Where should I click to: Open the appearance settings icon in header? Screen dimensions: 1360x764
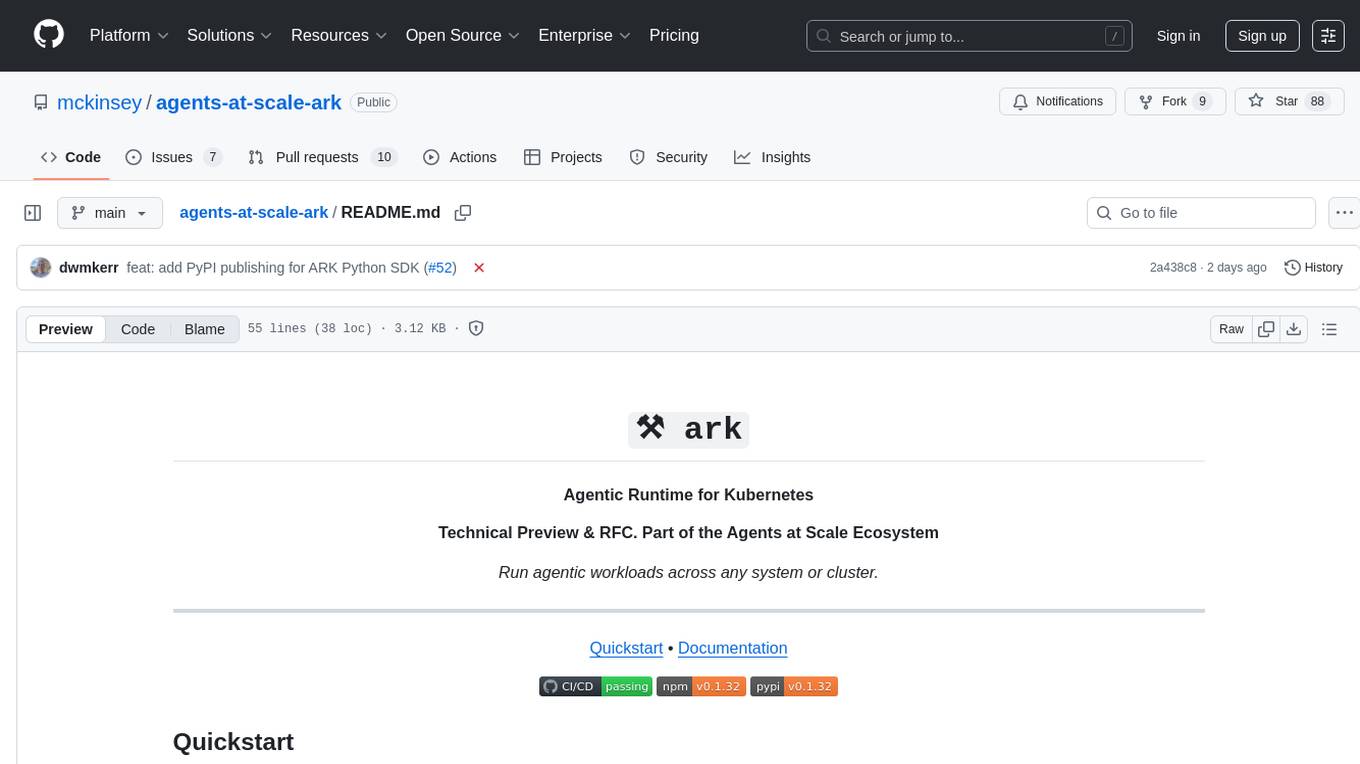[1328, 36]
